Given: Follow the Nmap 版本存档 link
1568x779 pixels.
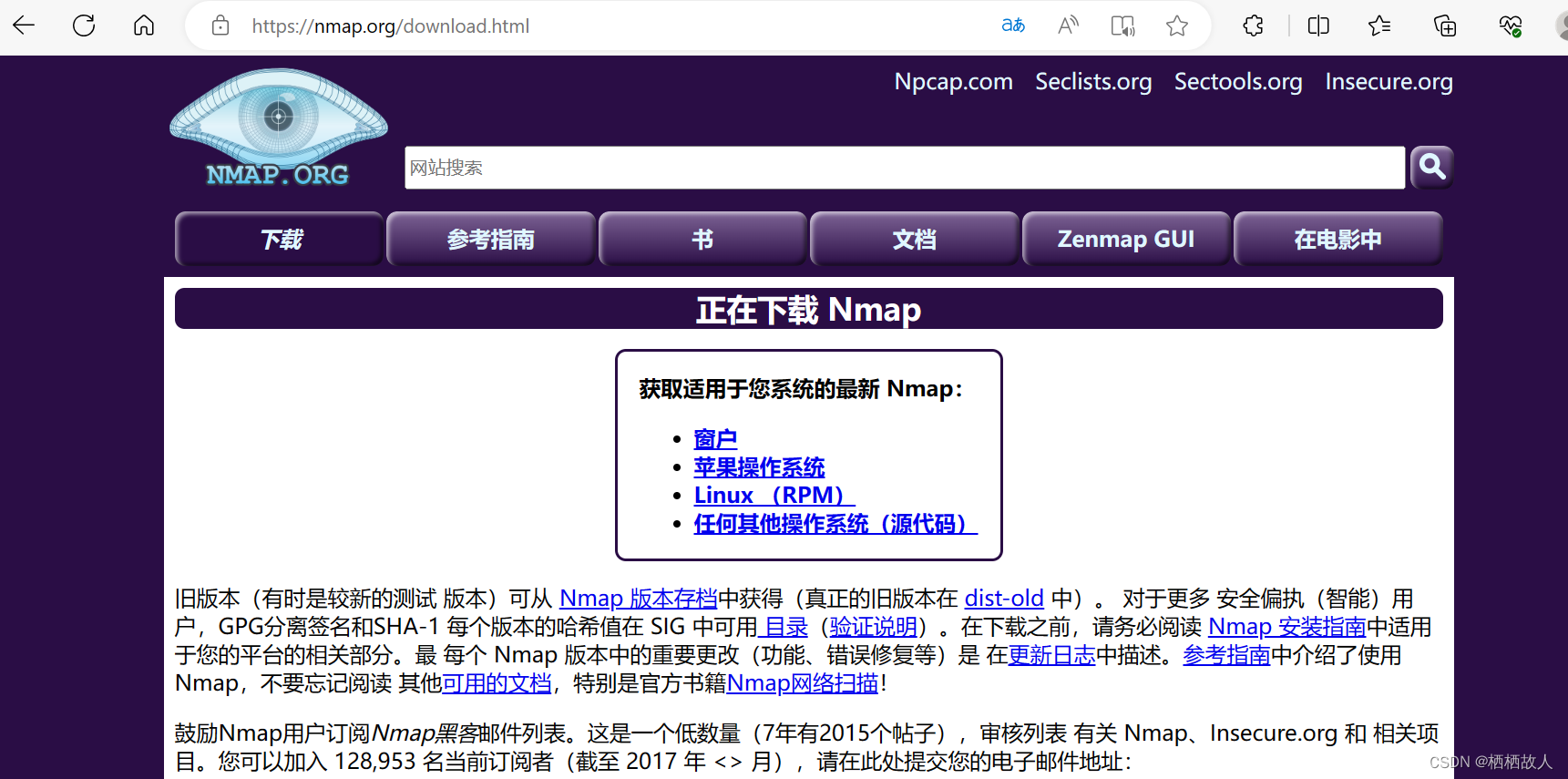Looking at the screenshot, I should (639, 599).
